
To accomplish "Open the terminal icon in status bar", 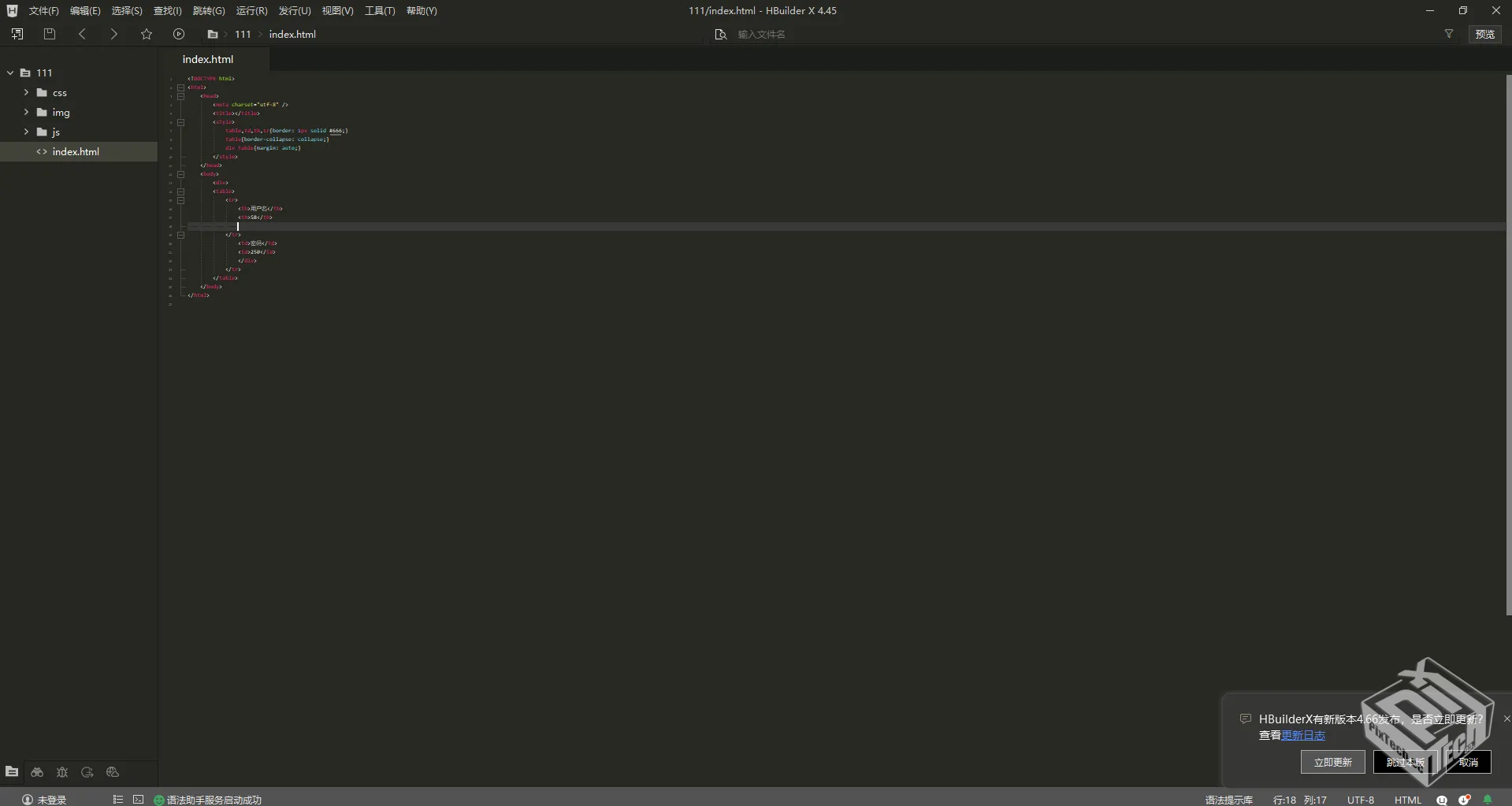I will pyautogui.click(x=138, y=799).
